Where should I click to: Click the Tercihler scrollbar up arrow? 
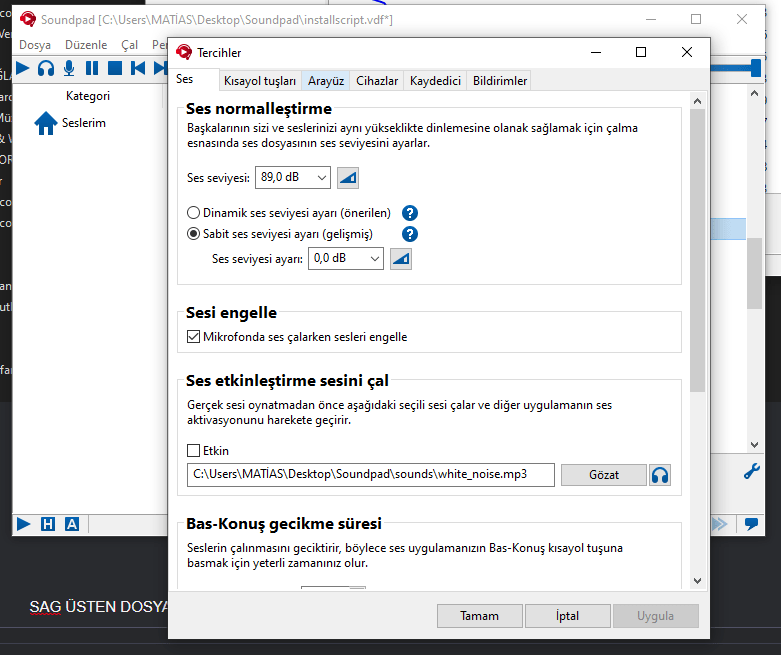tap(697, 101)
